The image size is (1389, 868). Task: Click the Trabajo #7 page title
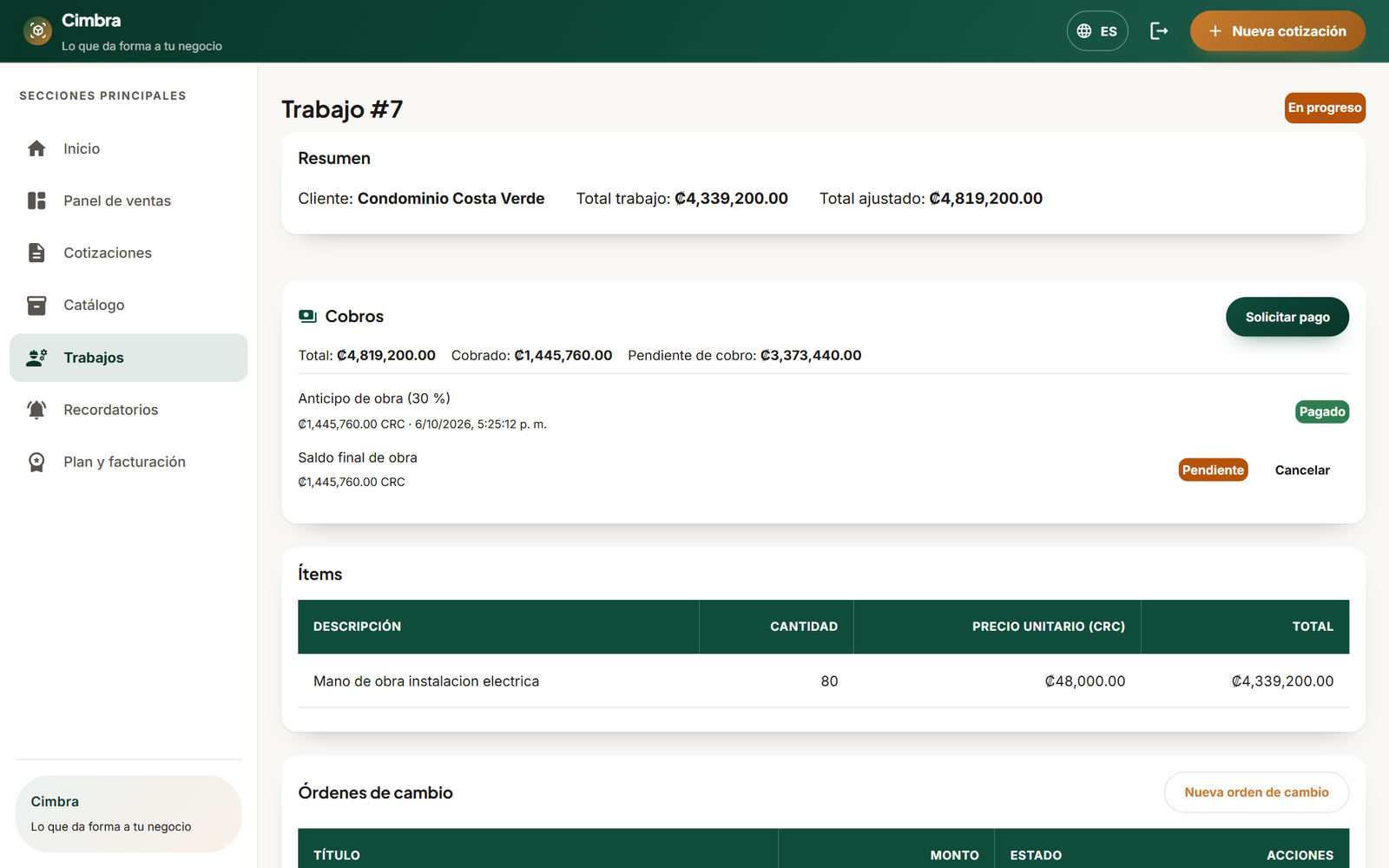click(342, 109)
